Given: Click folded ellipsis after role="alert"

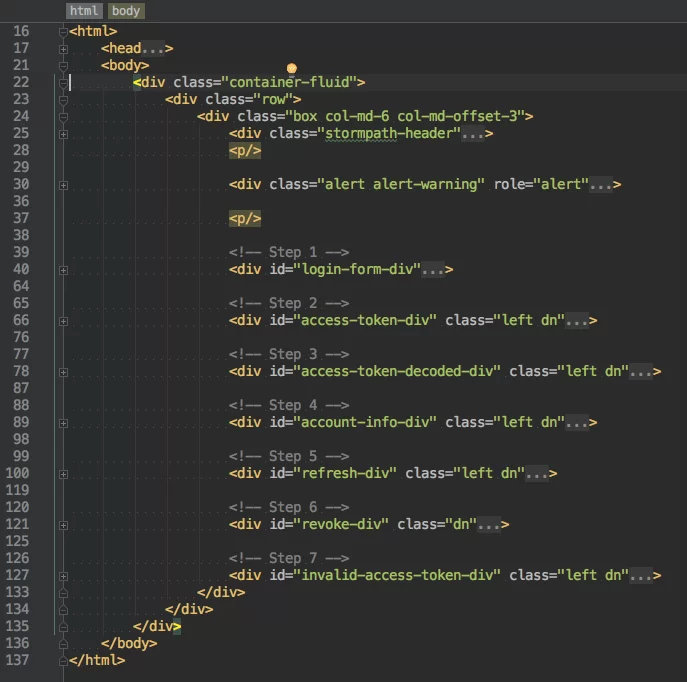Looking at the screenshot, I should coord(601,184).
